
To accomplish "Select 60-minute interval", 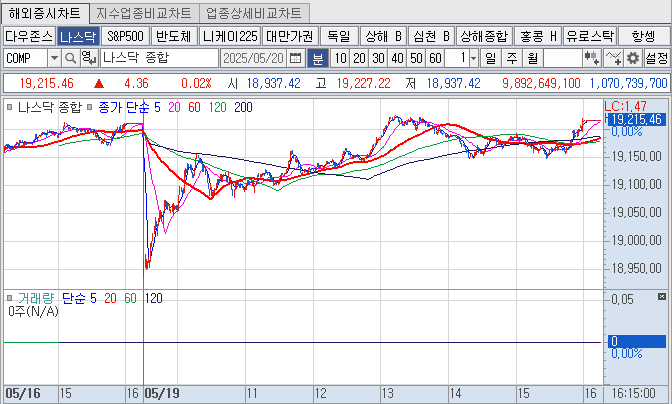I will (x=435, y=58).
